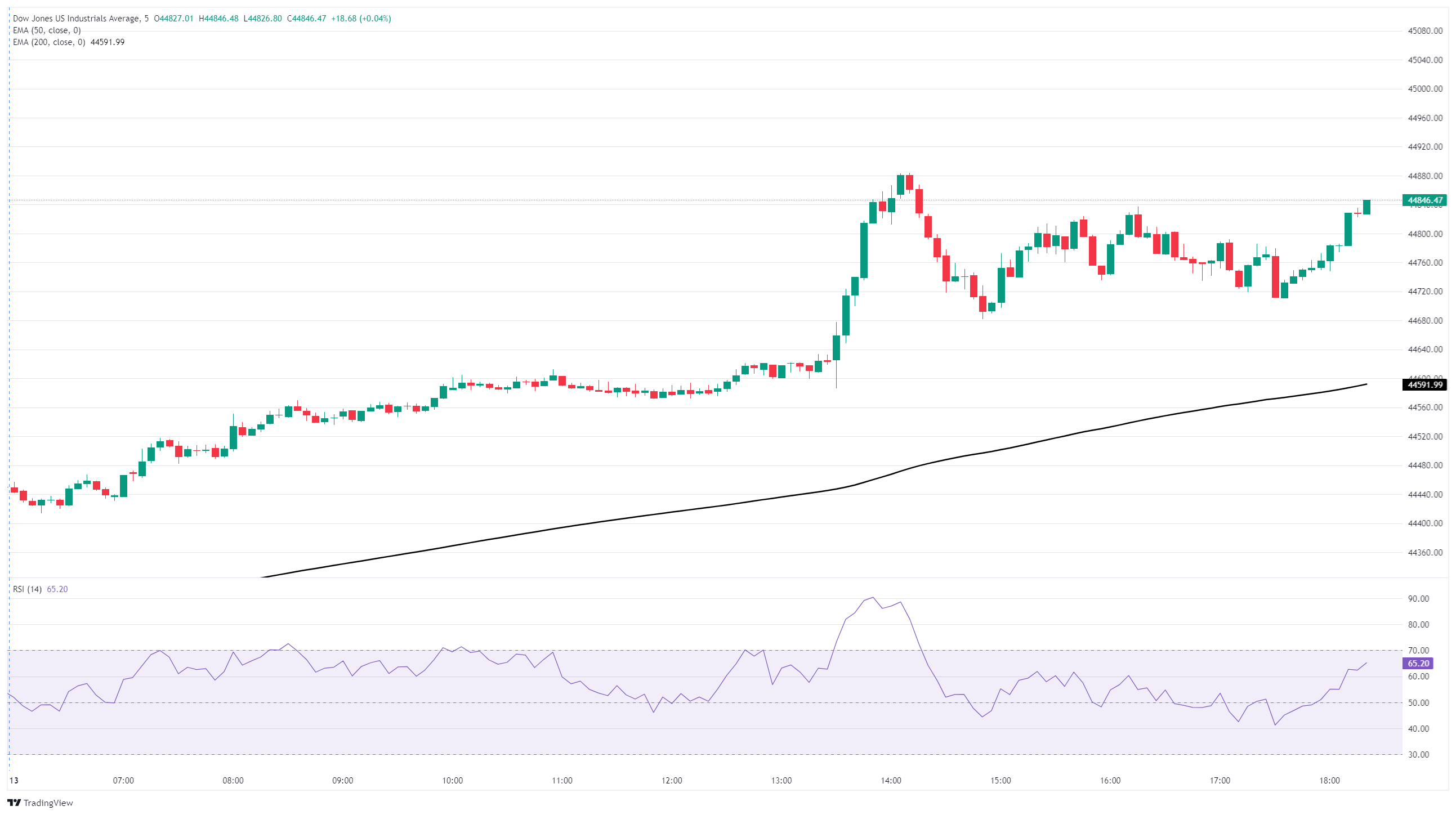Click the +18.68 (+0.04%) change value

pos(360,19)
